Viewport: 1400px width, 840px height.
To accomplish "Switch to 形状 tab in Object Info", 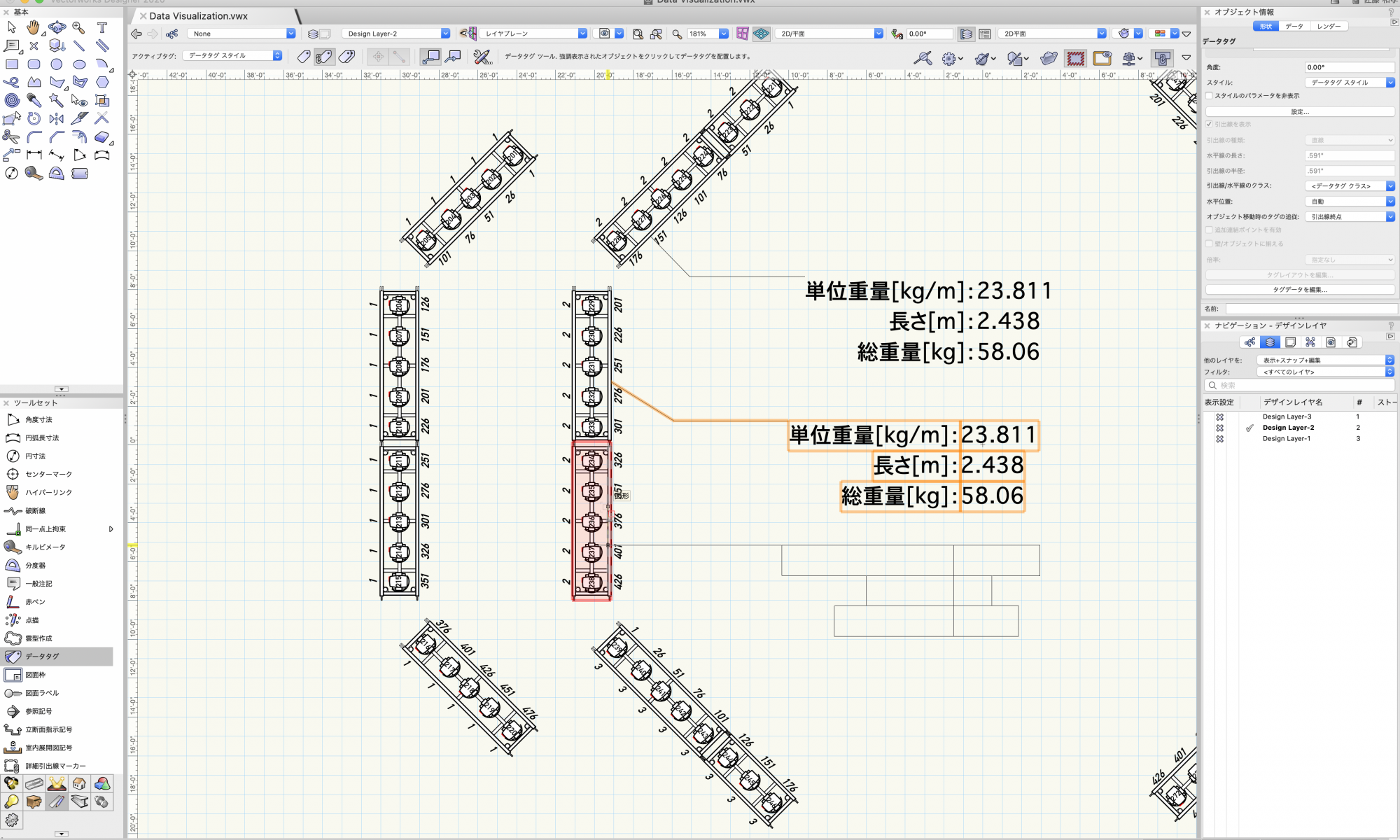I will point(1266,27).
